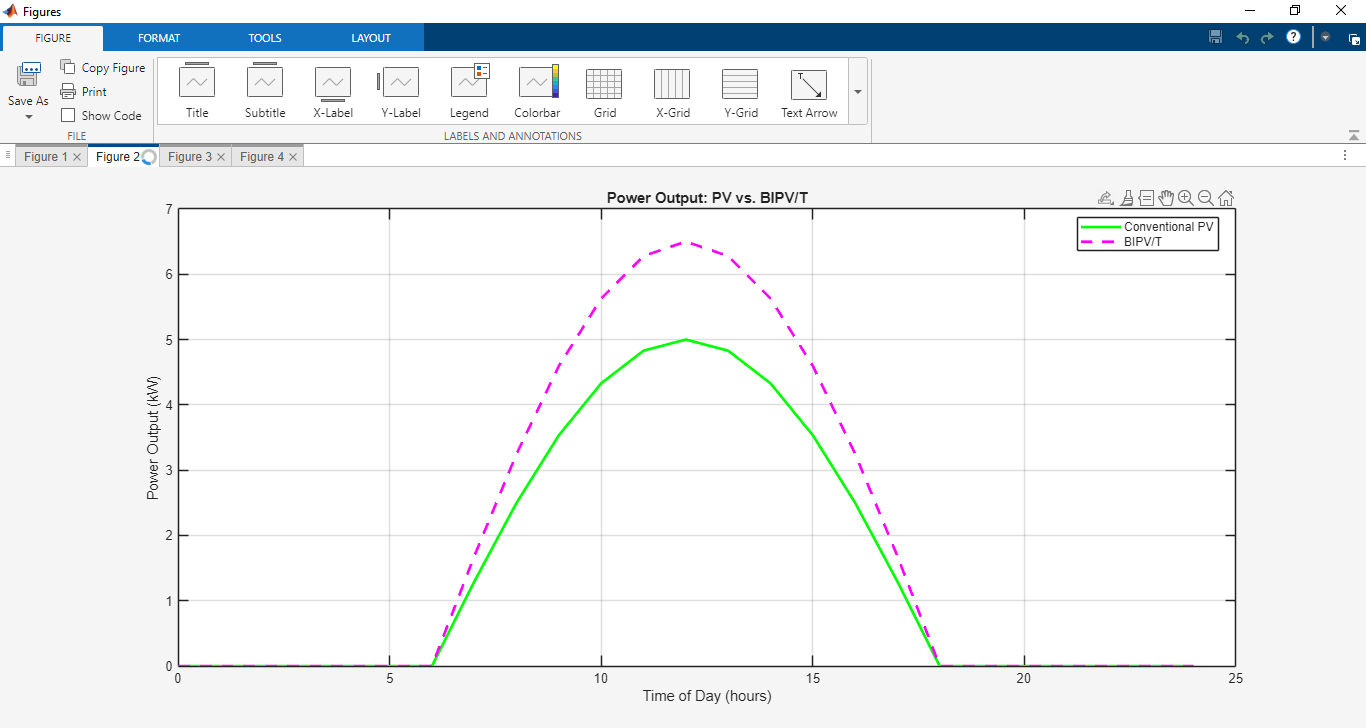Collapse the toolstrip ribbon
Image resolution: width=1366 pixels, height=728 pixels.
pyautogui.click(x=1354, y=135)
